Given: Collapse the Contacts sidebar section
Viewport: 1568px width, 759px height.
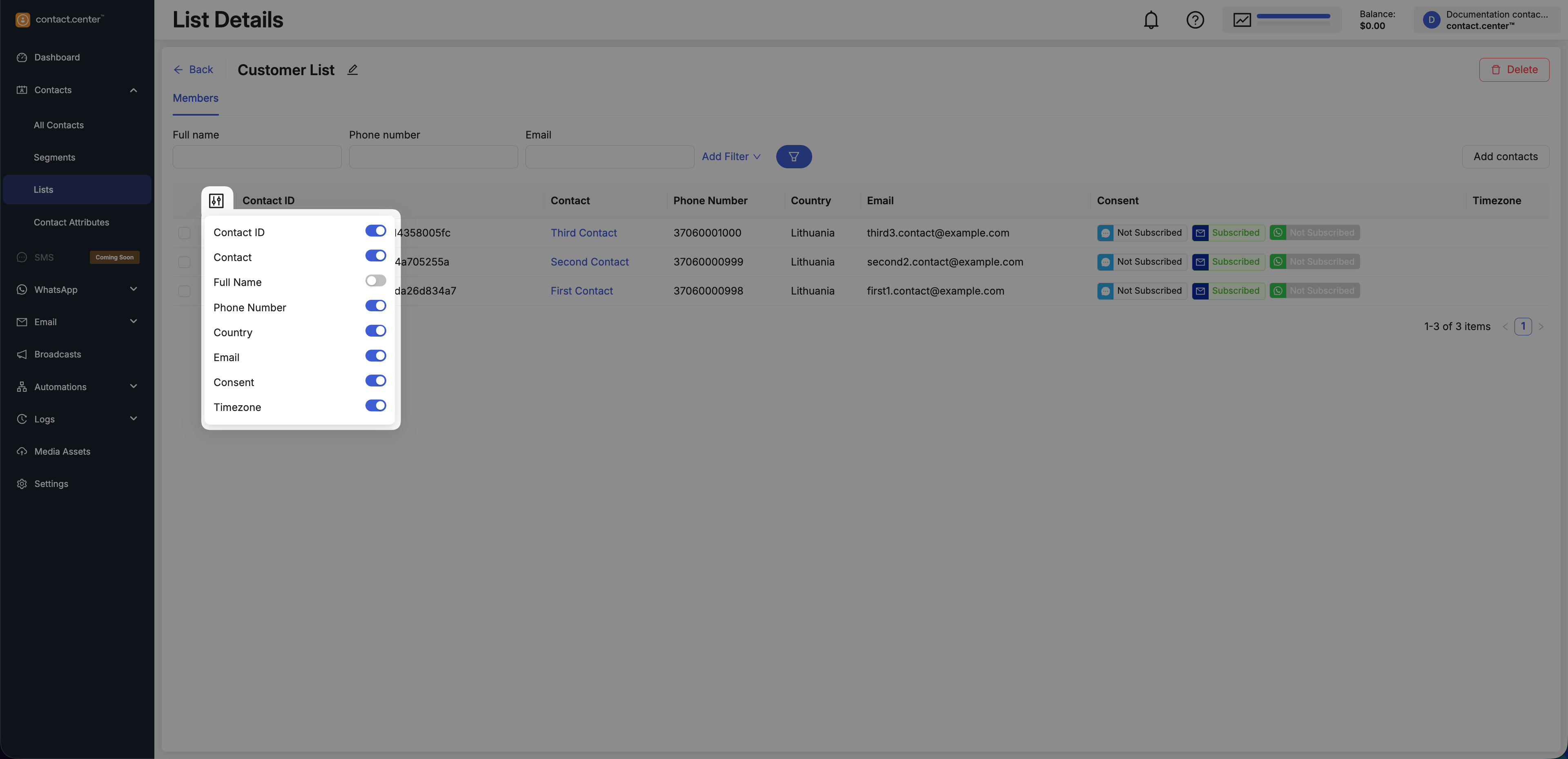Looking at the screenshot, I should pos(133,90).
